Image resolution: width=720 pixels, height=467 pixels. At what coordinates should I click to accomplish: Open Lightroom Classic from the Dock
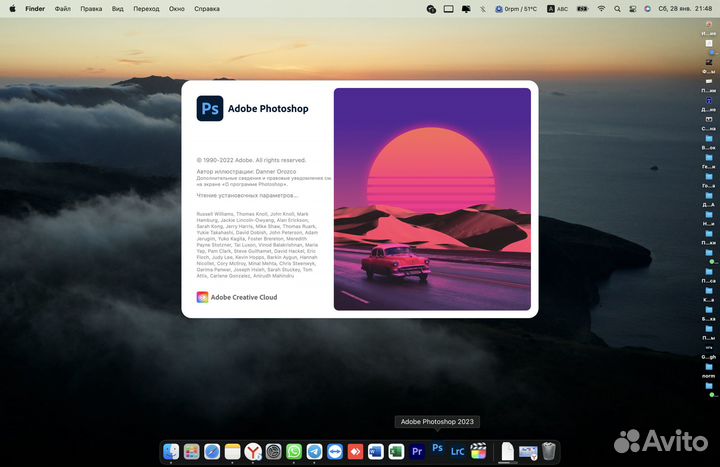click(457, 452)
